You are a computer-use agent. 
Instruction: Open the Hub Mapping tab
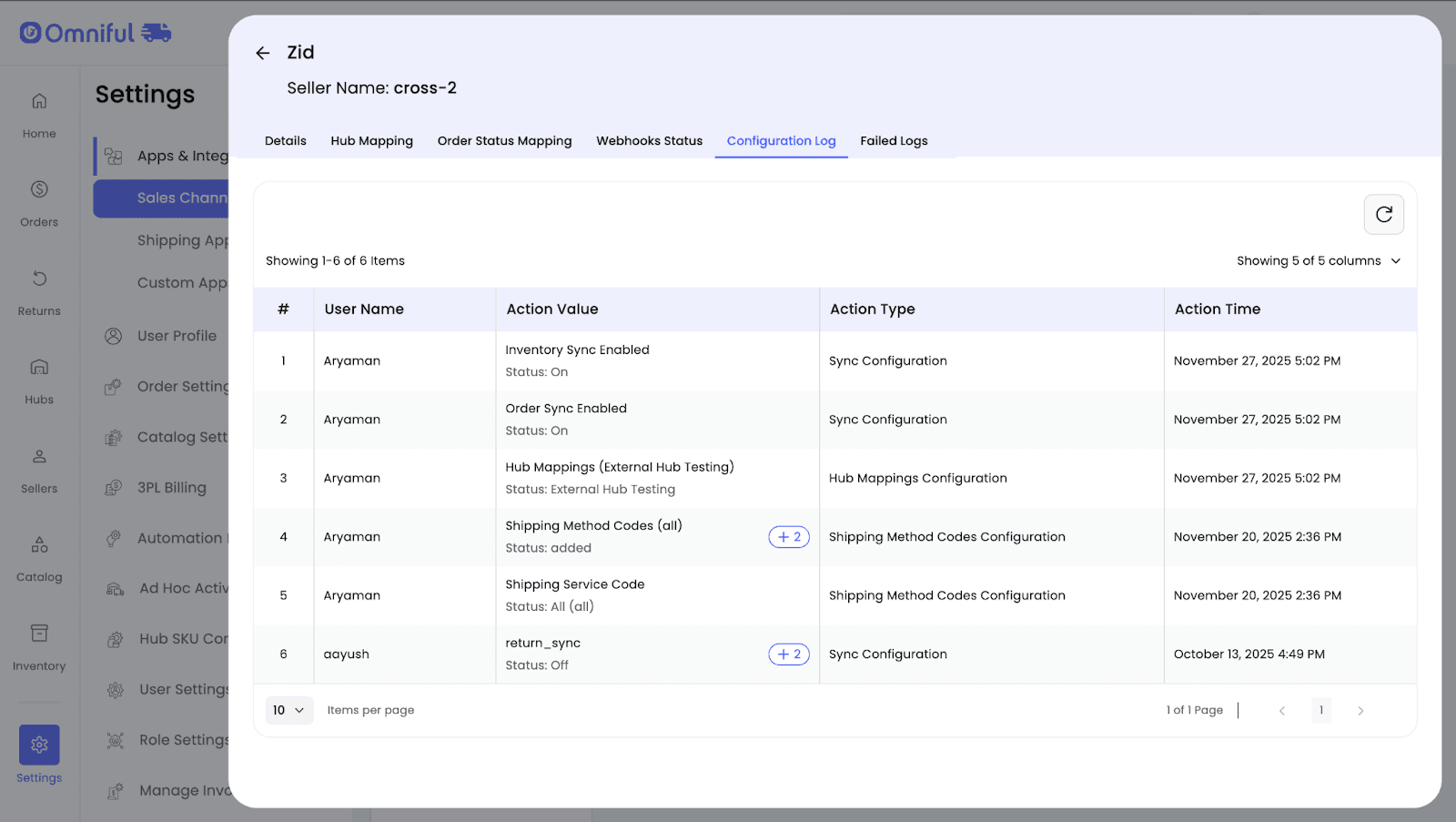pos(371,141)
